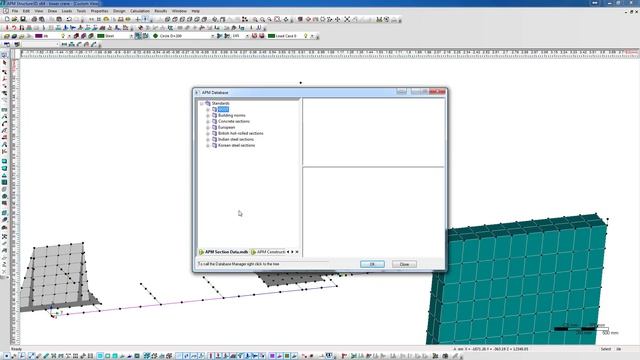This screenshot has width=640, height=360.
Task: Click the Open file icon
Action: 15,19
